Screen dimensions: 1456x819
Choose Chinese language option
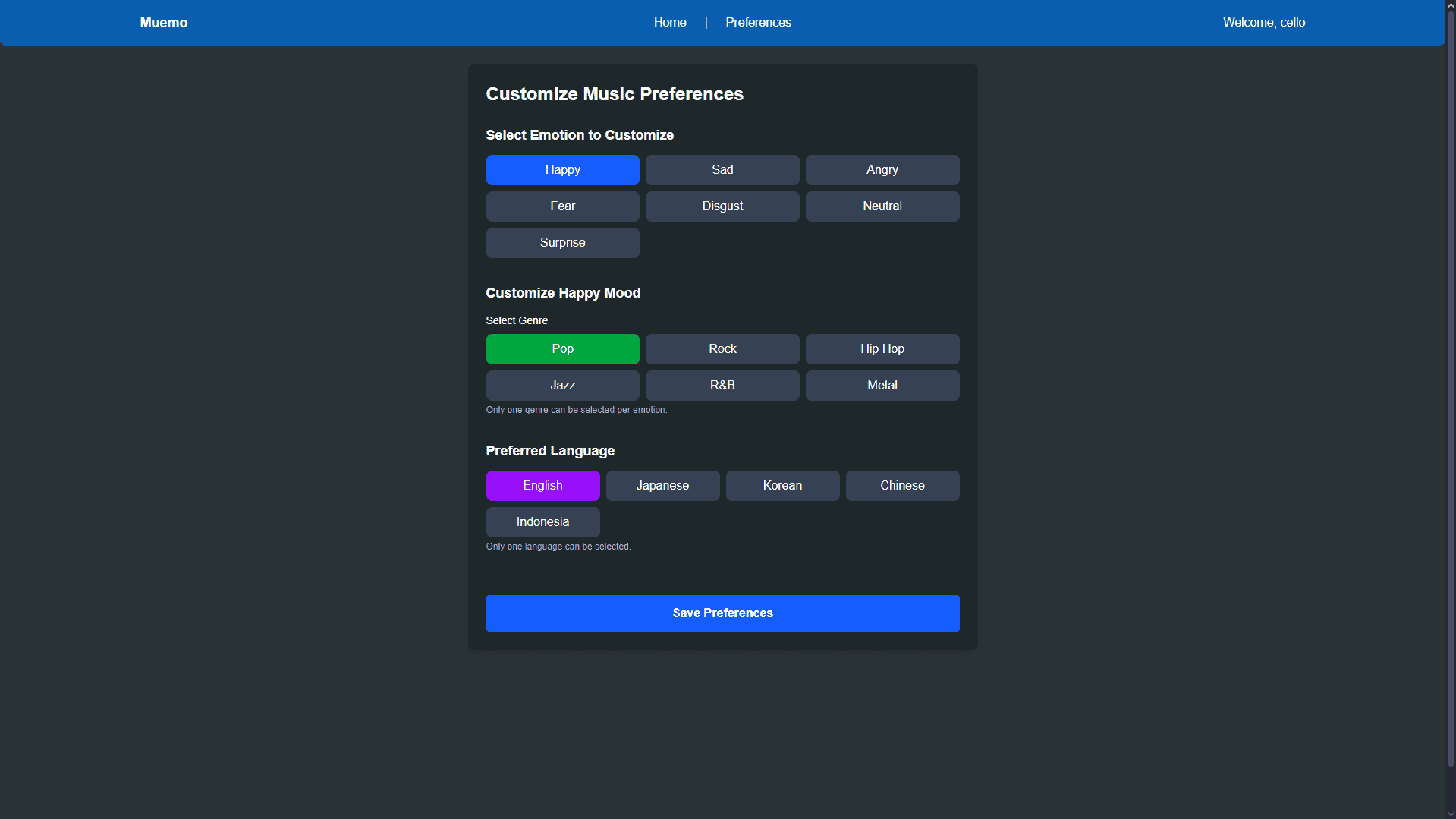click(902, 486)
